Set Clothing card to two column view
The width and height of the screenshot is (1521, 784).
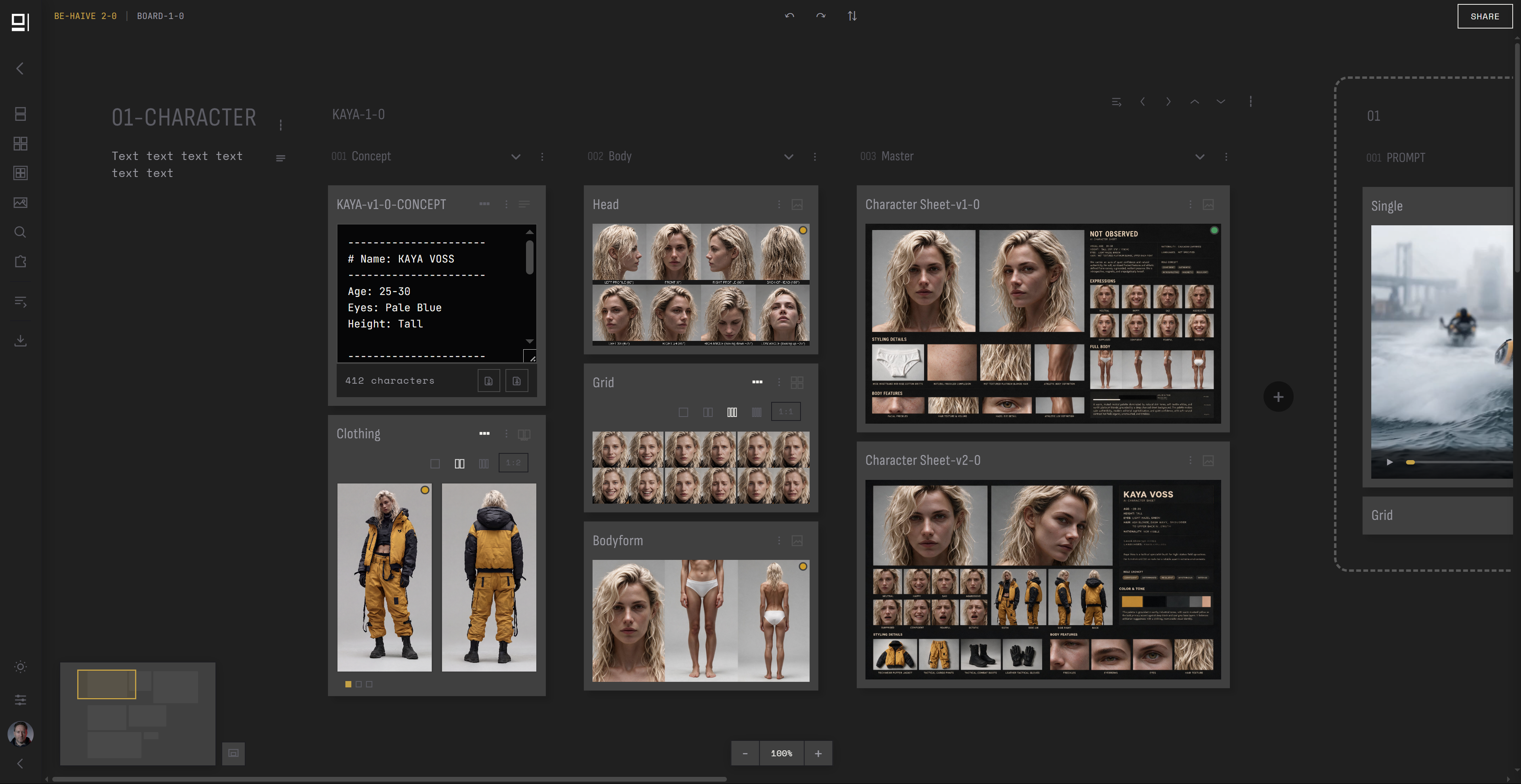(459, 463)
